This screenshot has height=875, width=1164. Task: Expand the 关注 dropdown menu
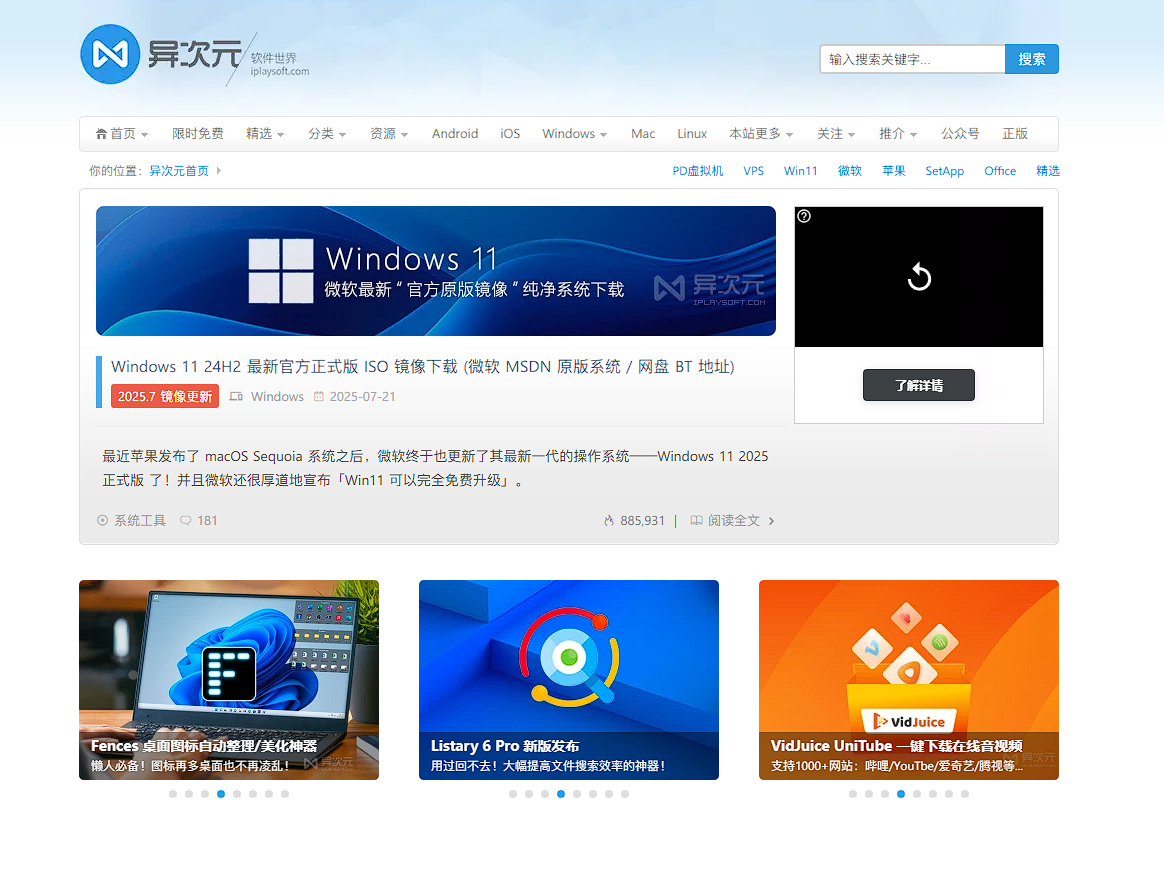coord(836,134)
